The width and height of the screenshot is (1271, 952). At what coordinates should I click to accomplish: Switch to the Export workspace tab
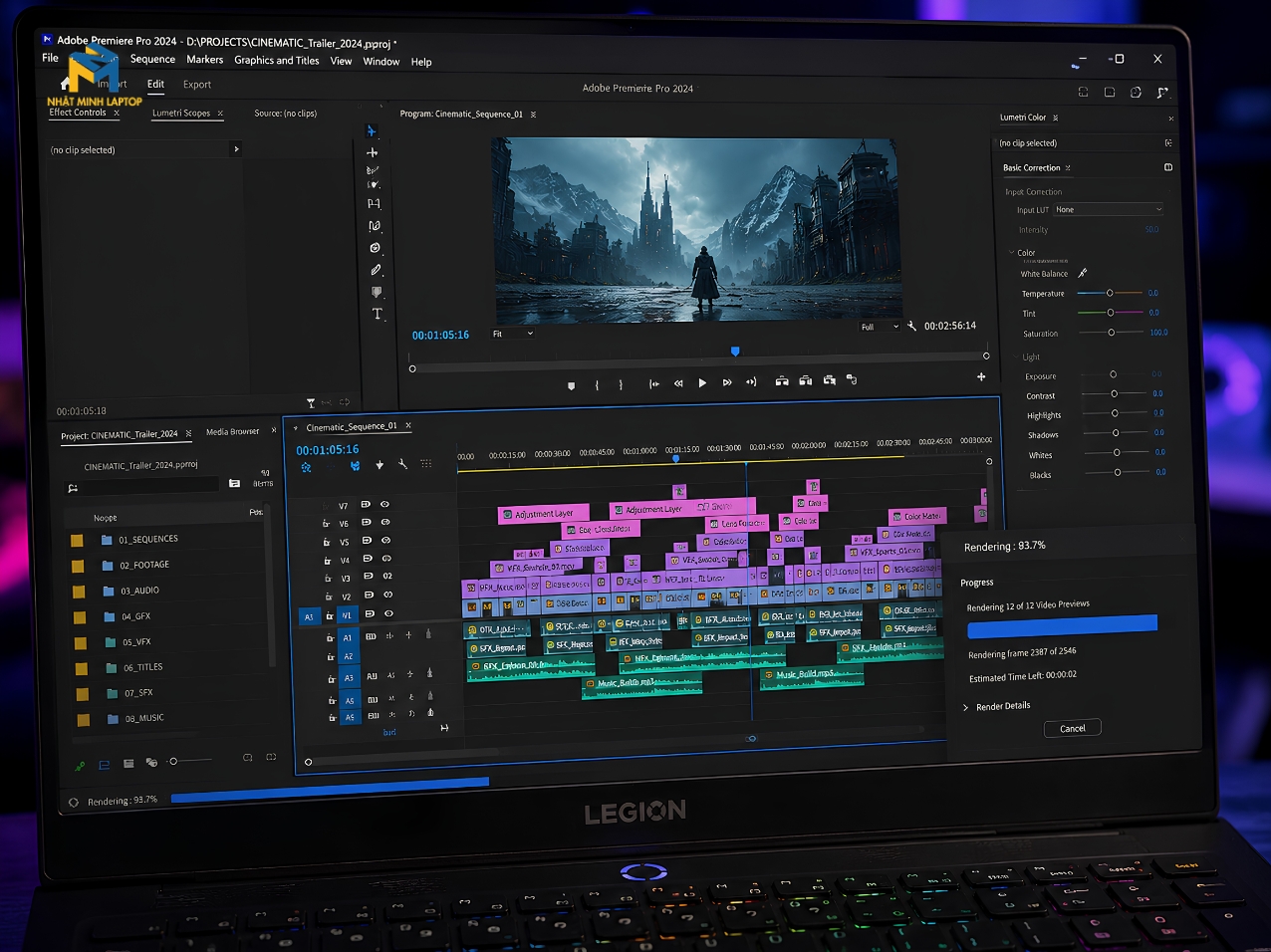(x=197, y=85)
